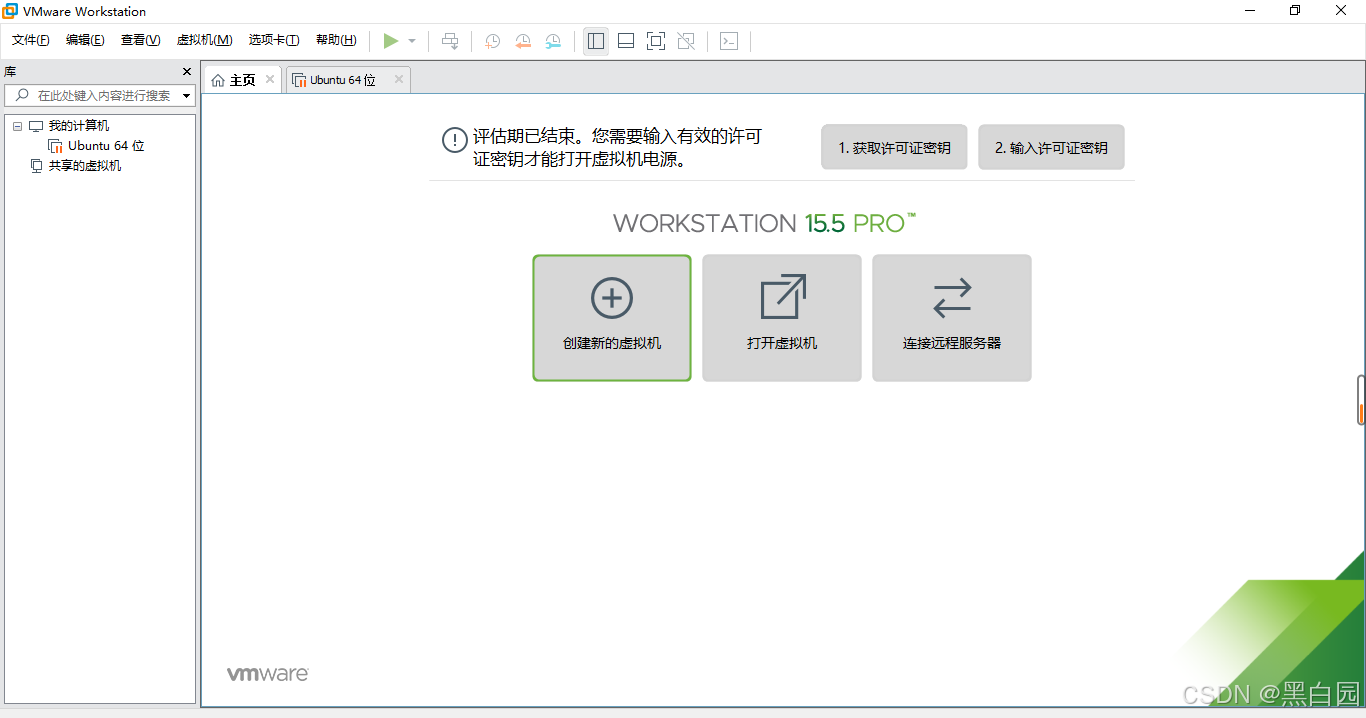
Task: Click the console view toolbar icon
Action: pos(730,41)
